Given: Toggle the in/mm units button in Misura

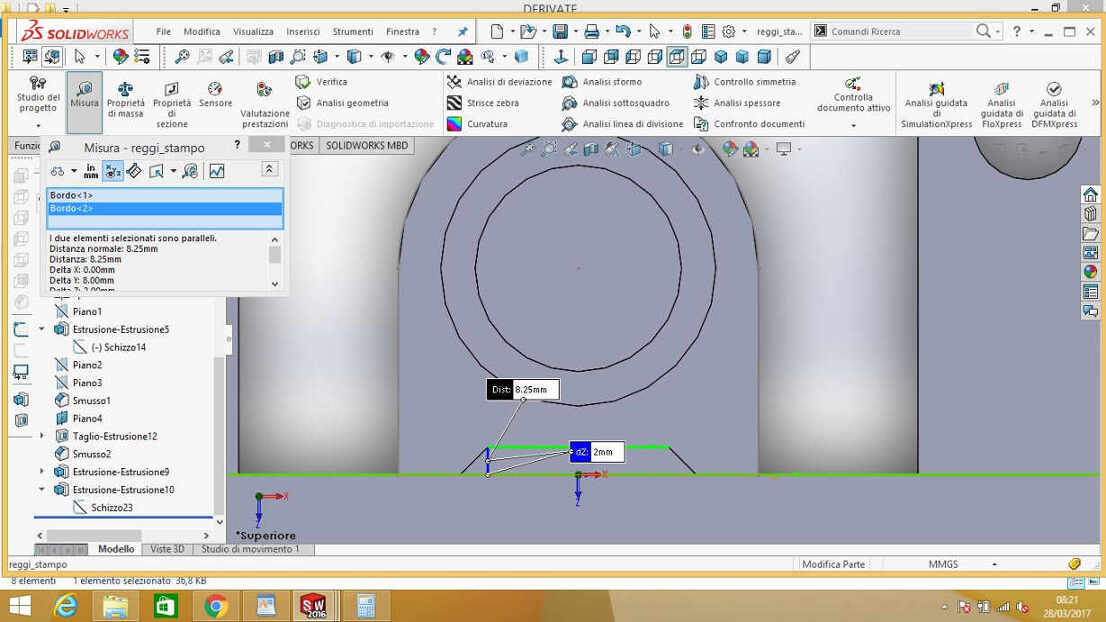Looking at the screenshot, I should [91, 171].
